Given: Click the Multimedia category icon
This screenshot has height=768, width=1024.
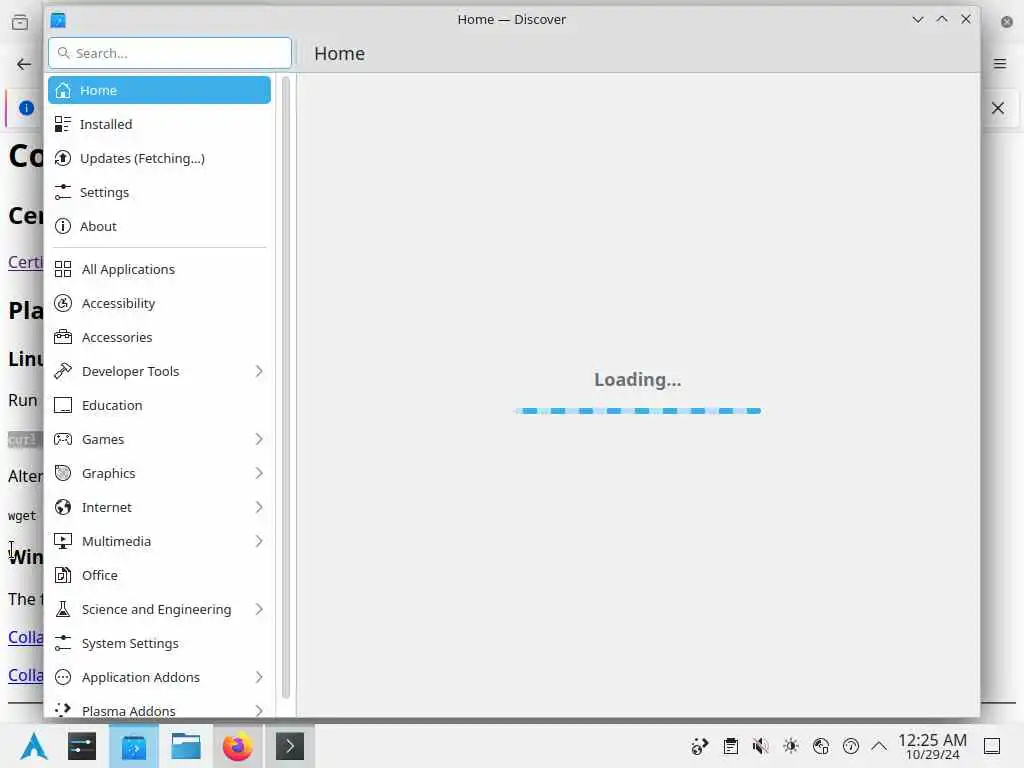Looking at the screenshot, I should [x=63, y=541].
